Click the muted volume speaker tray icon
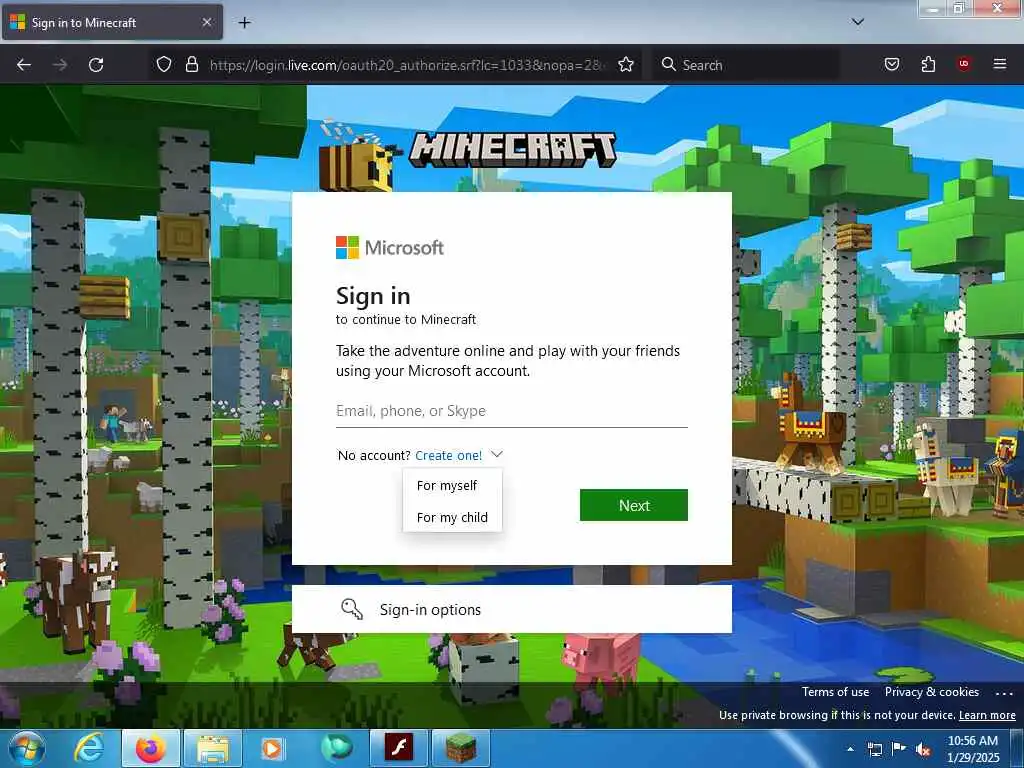 click(x=923, y=750)
